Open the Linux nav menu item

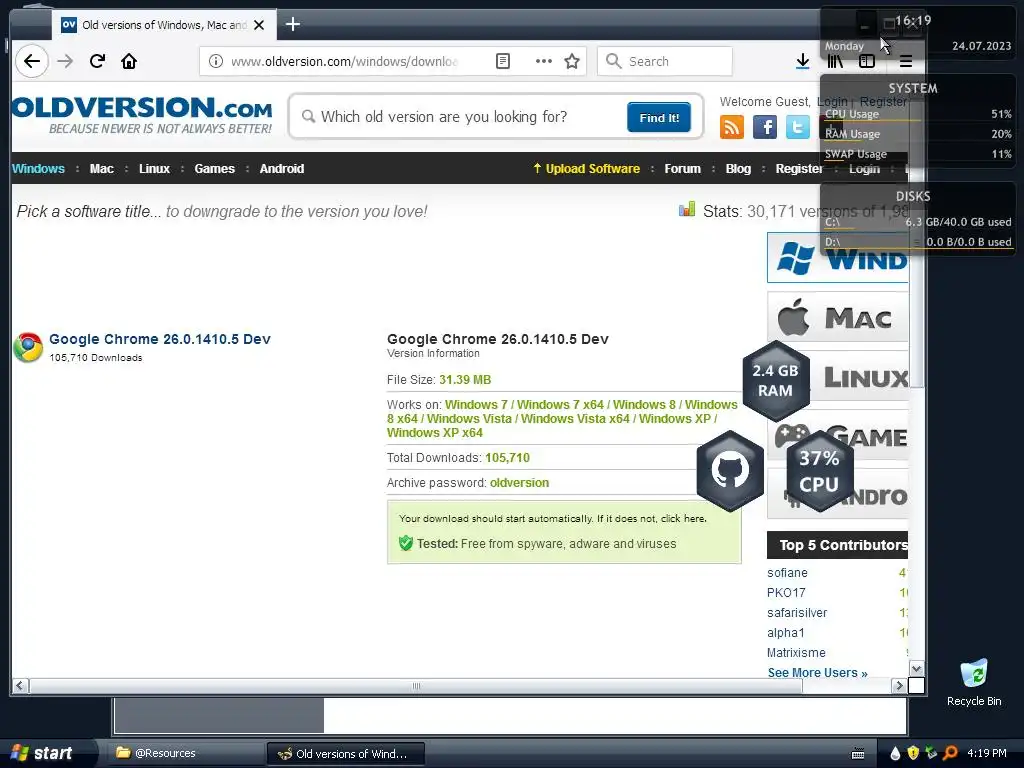pyautogui.click(x=154, y=168)
